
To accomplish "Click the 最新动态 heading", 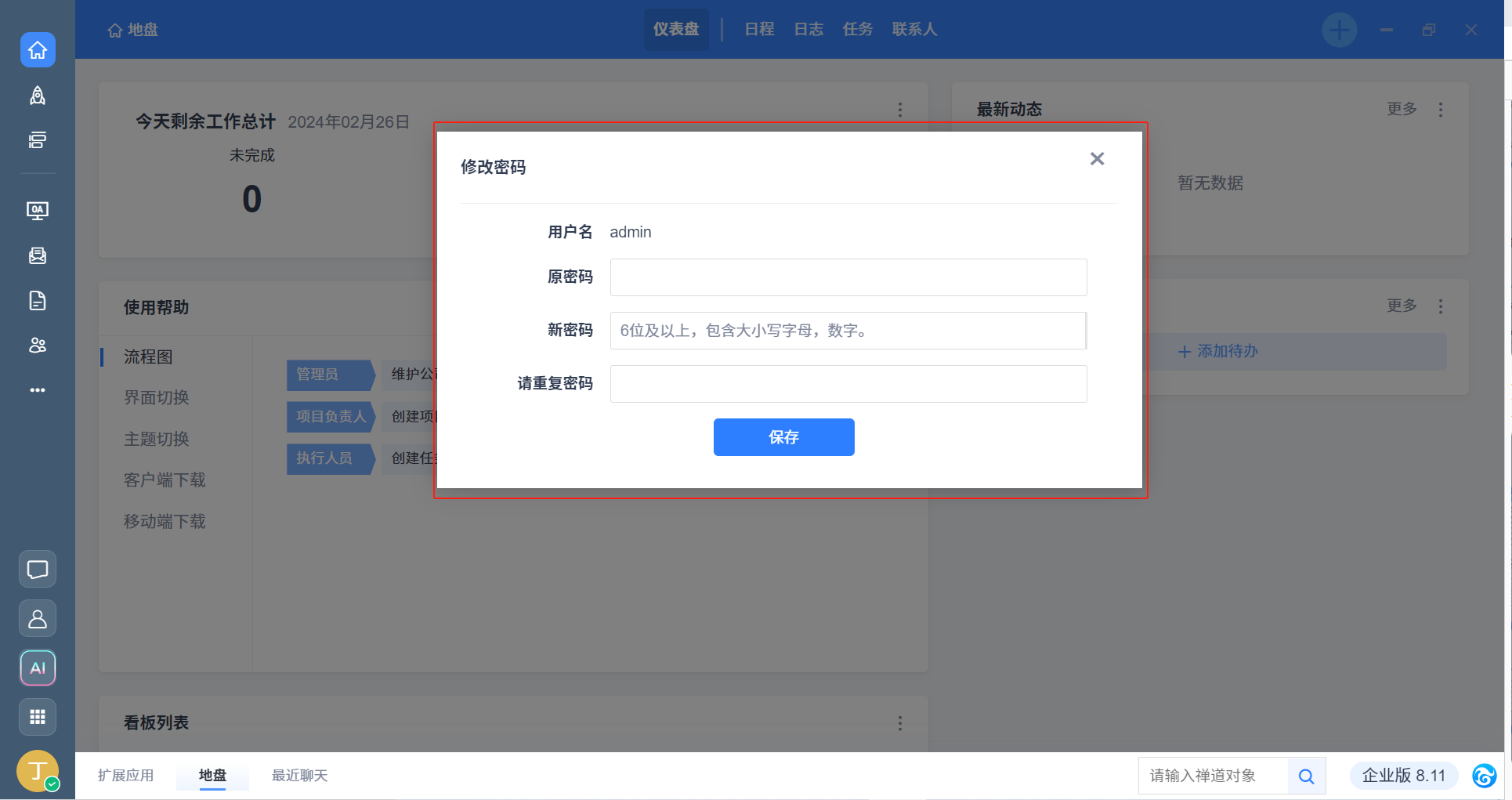I will click(x=1010, y=110).
